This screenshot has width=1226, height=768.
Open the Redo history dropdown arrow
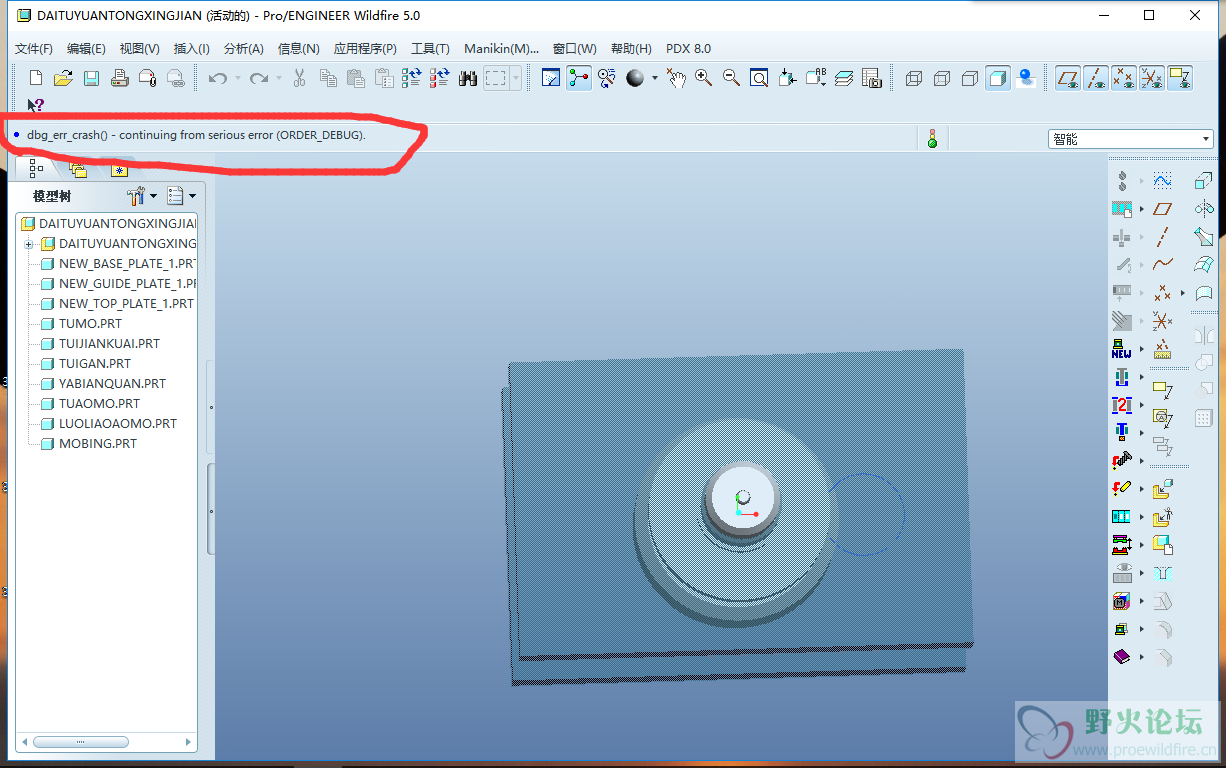tap(279, 78)
